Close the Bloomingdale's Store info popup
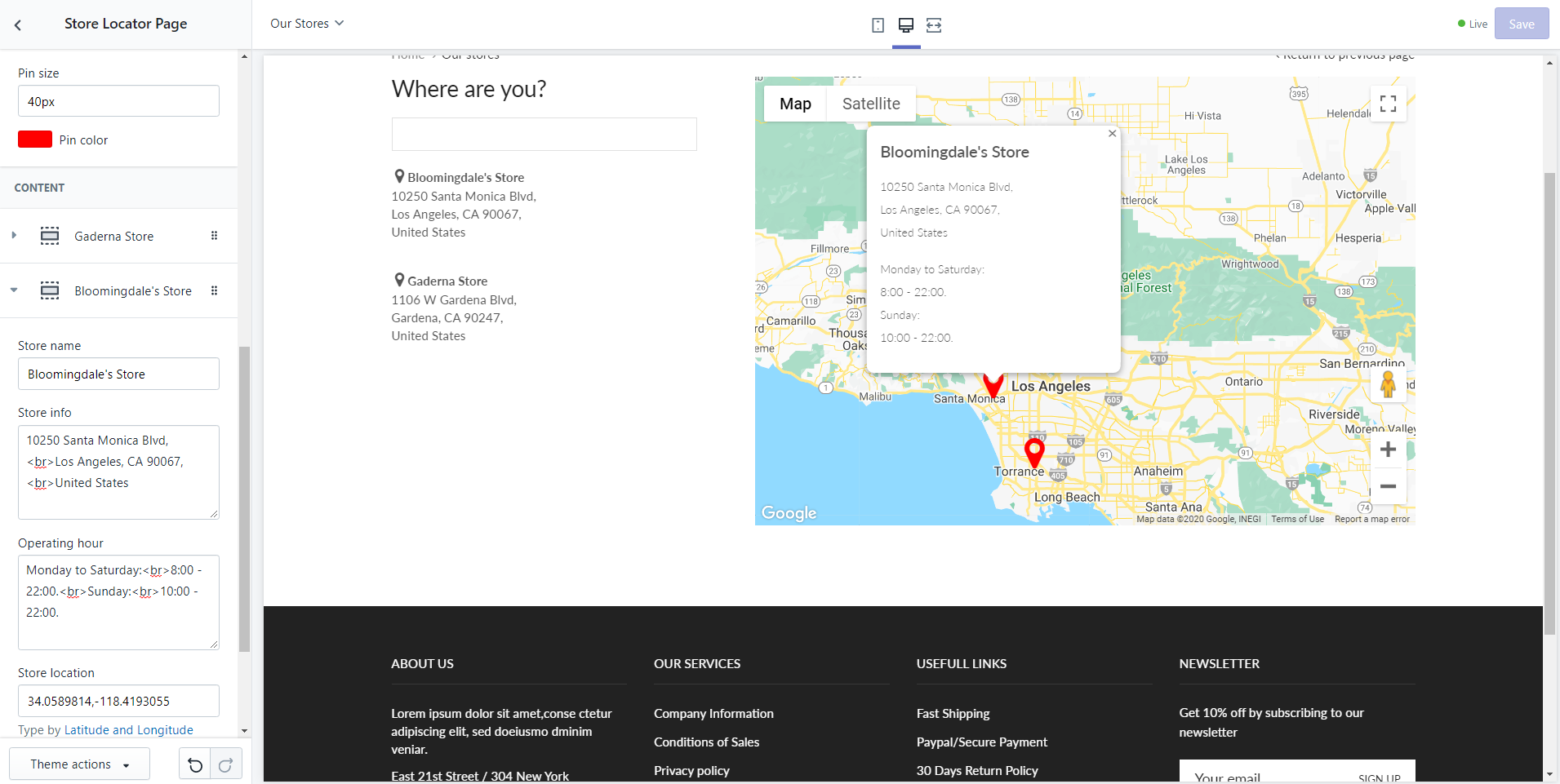The image size is (1560, 784). (1112, 134)
